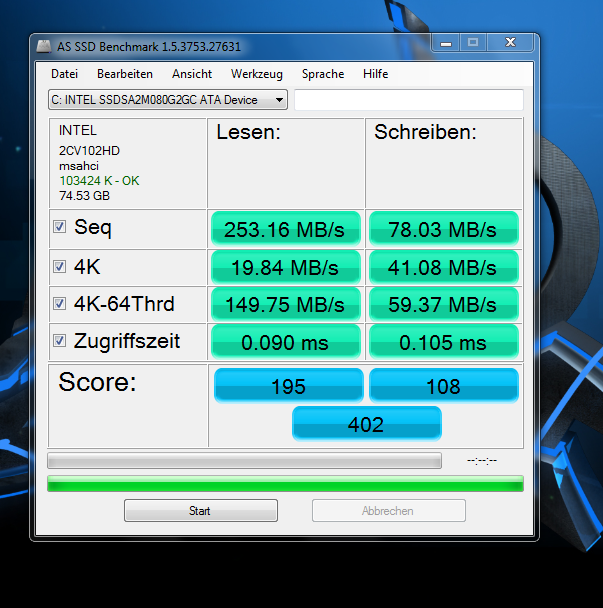Click the write access time 0.105 ms
Screen dimensions: 603x608
(x=444, y=342)
